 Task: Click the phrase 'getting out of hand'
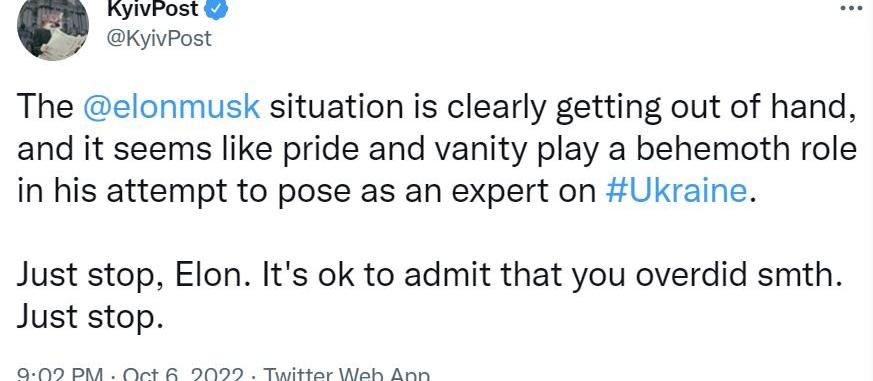click(x=704, y=108)
